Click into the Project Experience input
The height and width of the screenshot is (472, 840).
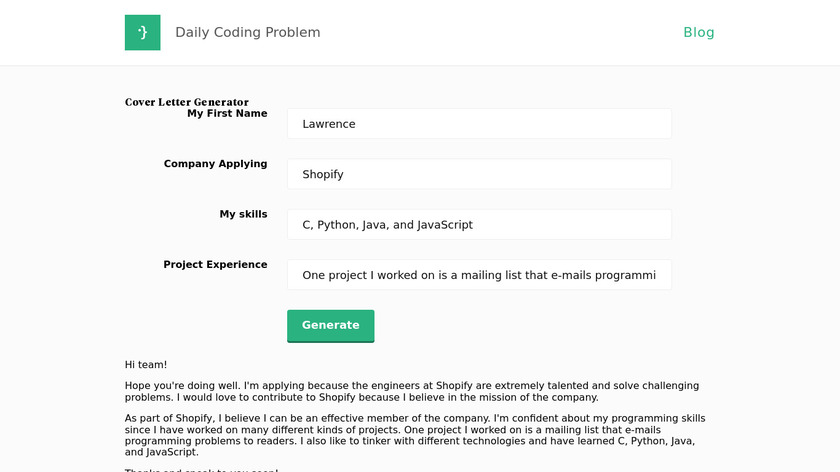[479, 275]
